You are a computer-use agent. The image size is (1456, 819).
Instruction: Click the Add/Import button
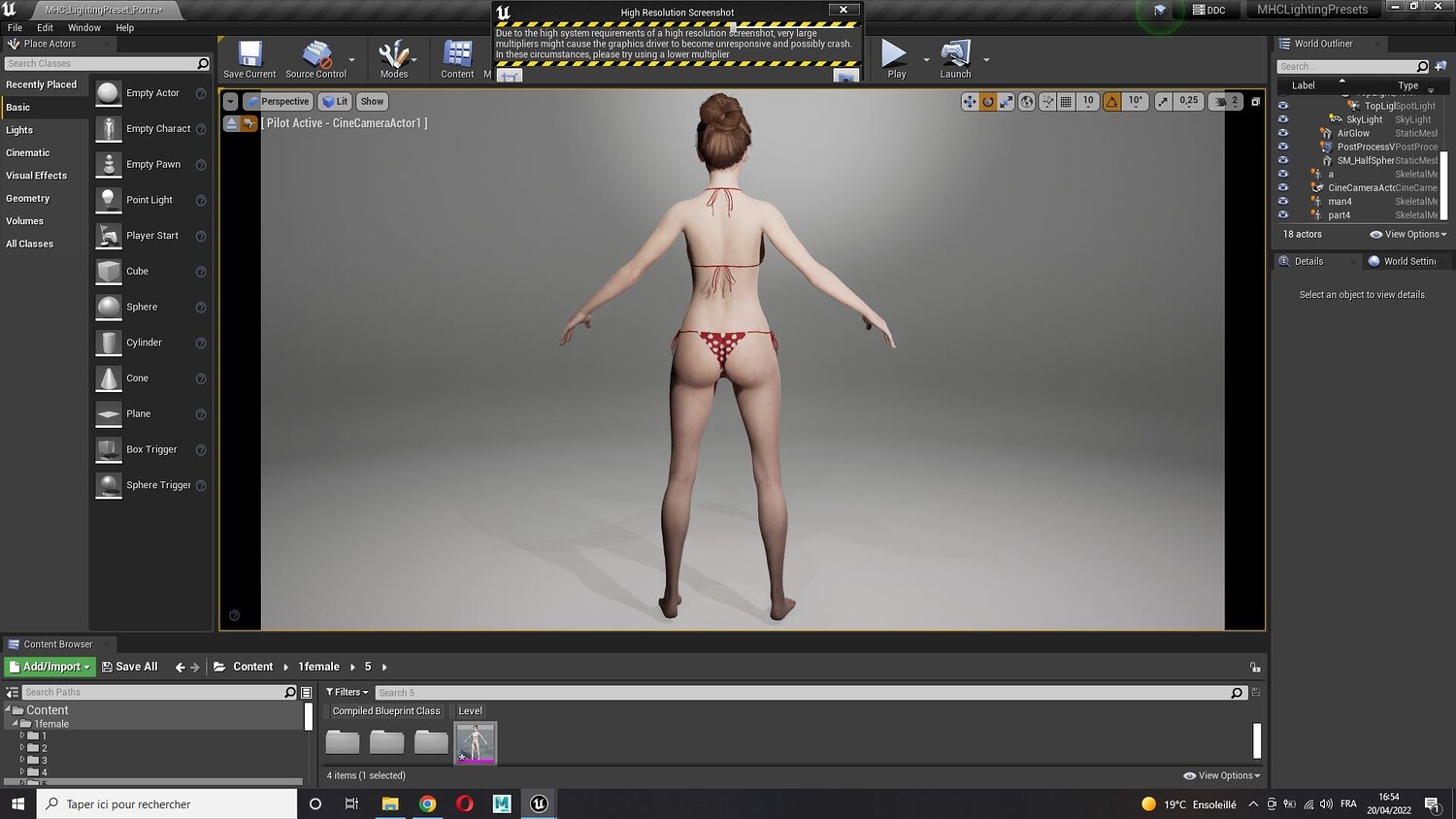tap(49, 667)
